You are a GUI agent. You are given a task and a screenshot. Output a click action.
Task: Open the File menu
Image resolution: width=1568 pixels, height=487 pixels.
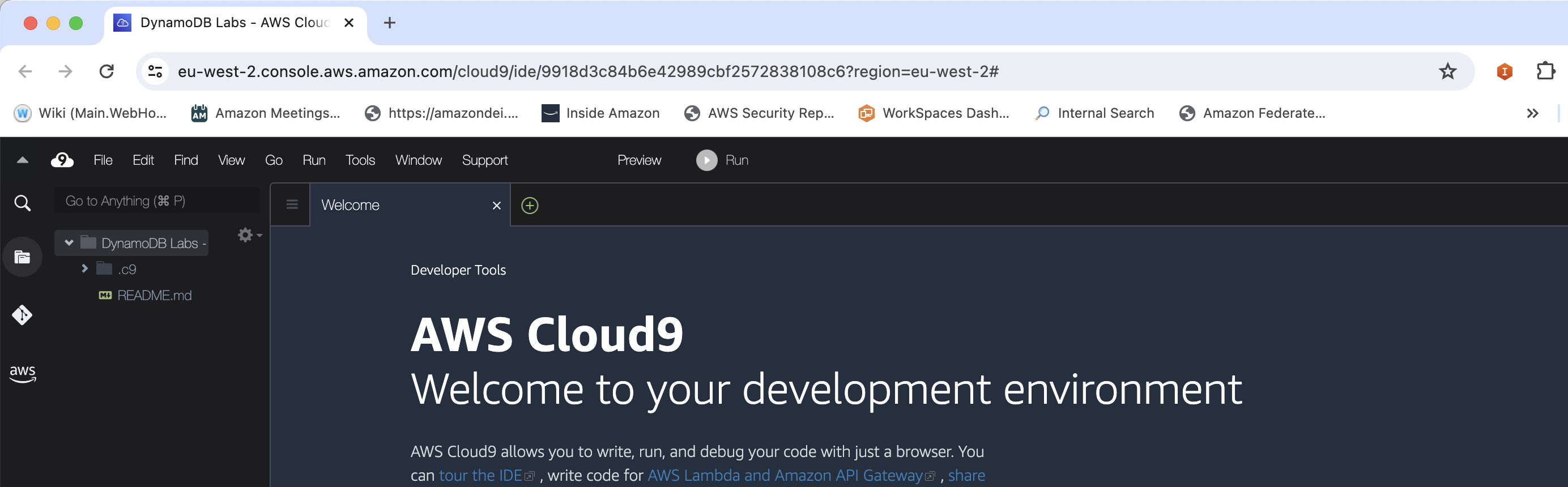click(x=103, y=160)
